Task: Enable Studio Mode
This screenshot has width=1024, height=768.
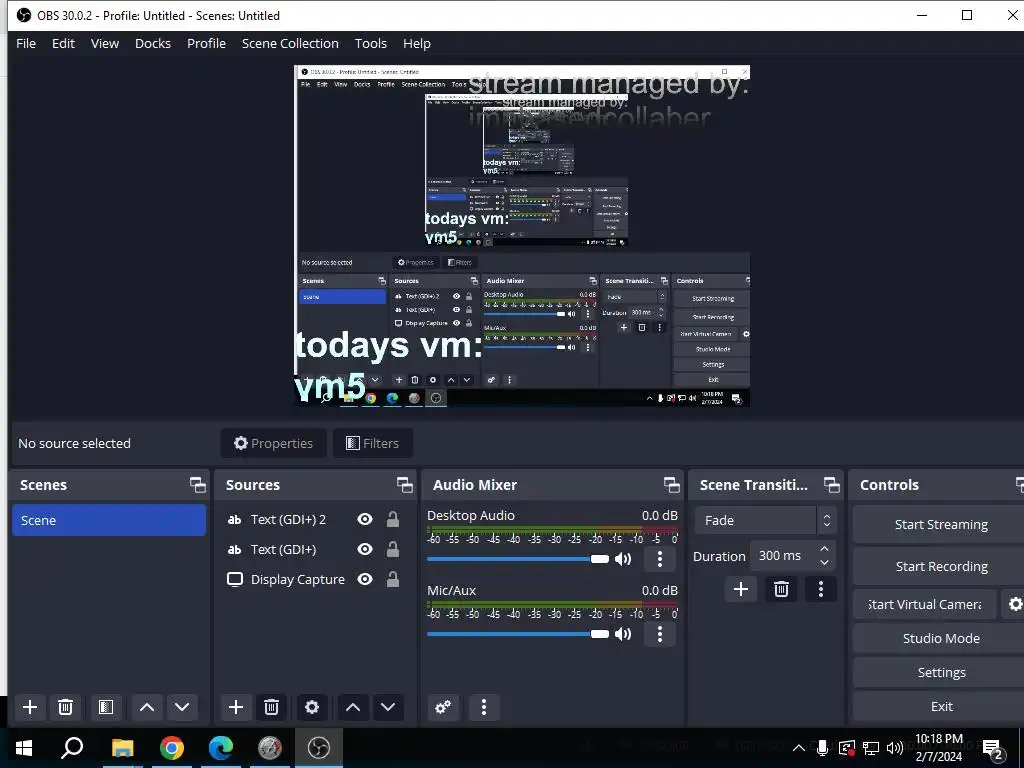Action: pyautogui.click(x=940, y=638)
